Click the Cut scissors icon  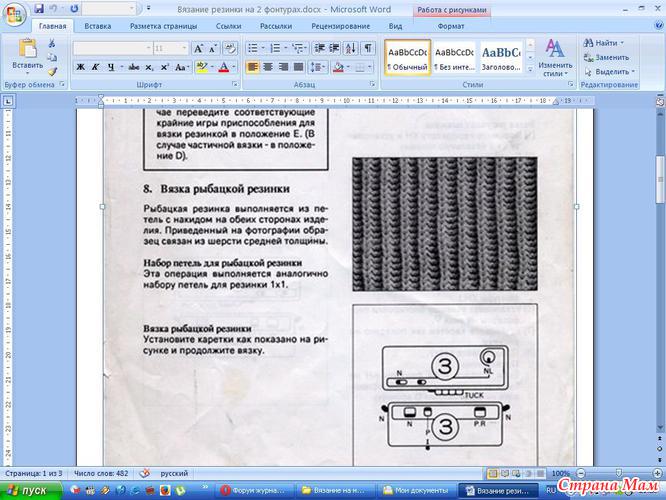coord(52,43)
